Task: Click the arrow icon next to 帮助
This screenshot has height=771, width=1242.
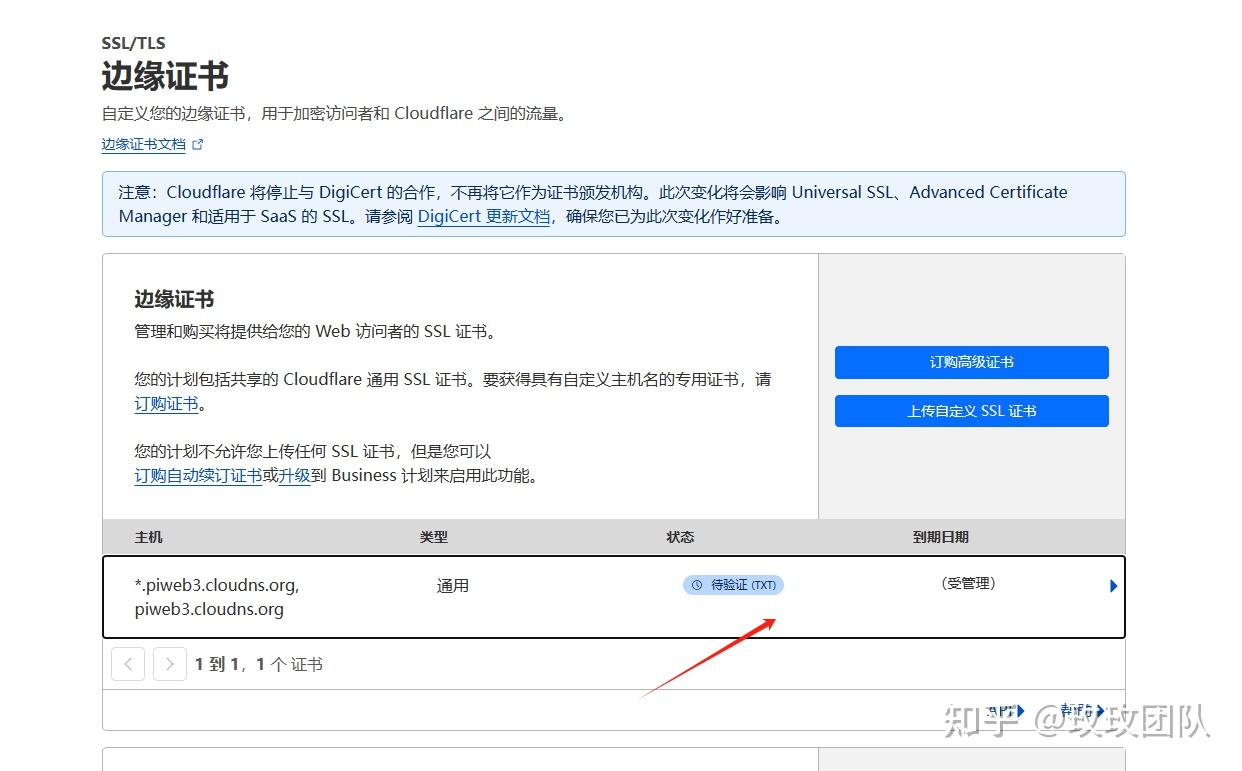Action: pyautogui.click(x=1099, y=712)
